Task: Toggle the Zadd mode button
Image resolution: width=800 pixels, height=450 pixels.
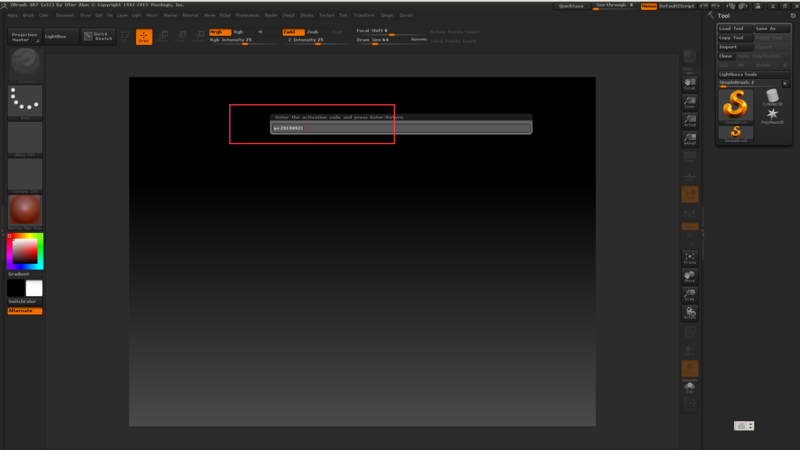Action: pyautogui.click(x=290, y=32)
